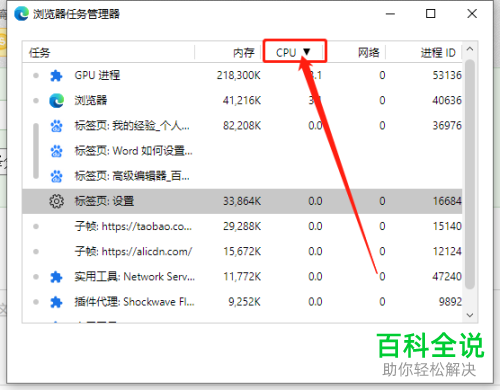
Task: Click memory value 33,864K
Action: [242, 201]
